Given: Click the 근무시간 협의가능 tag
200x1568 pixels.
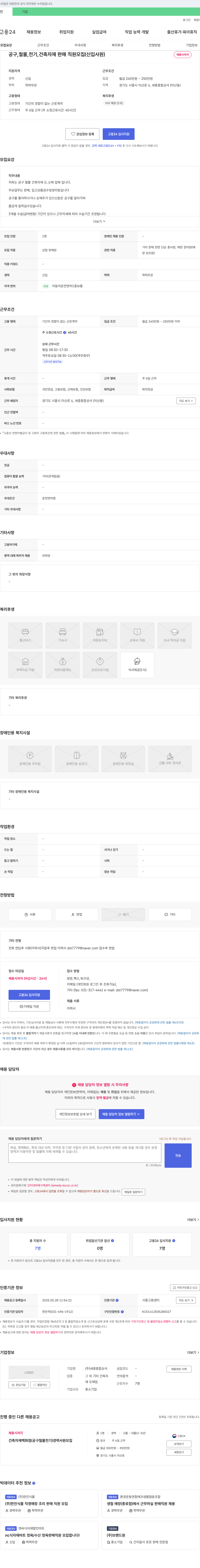Looking at the screenshot, I should coord(52,362).
